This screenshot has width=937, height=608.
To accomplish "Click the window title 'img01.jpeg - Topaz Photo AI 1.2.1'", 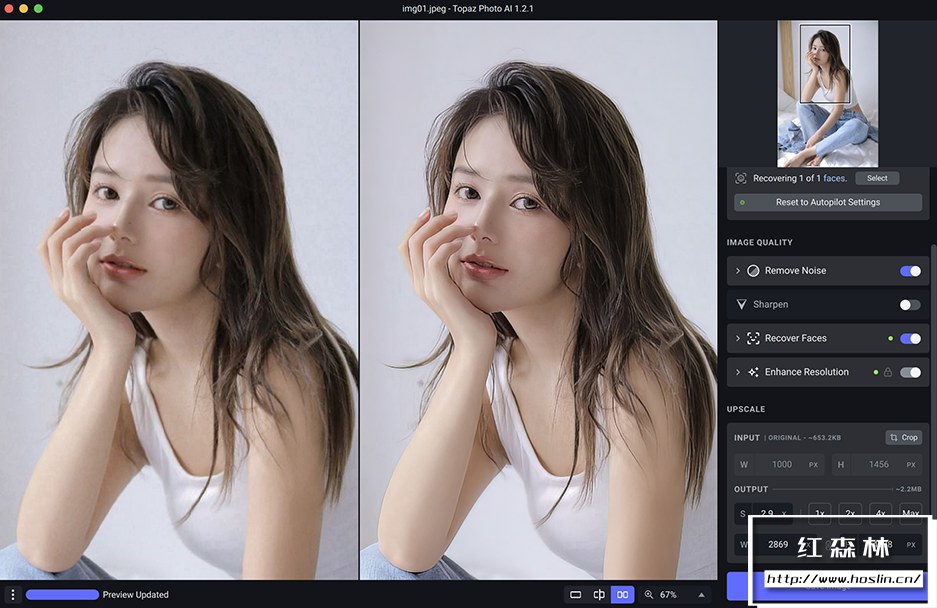I will click(468, 8).
